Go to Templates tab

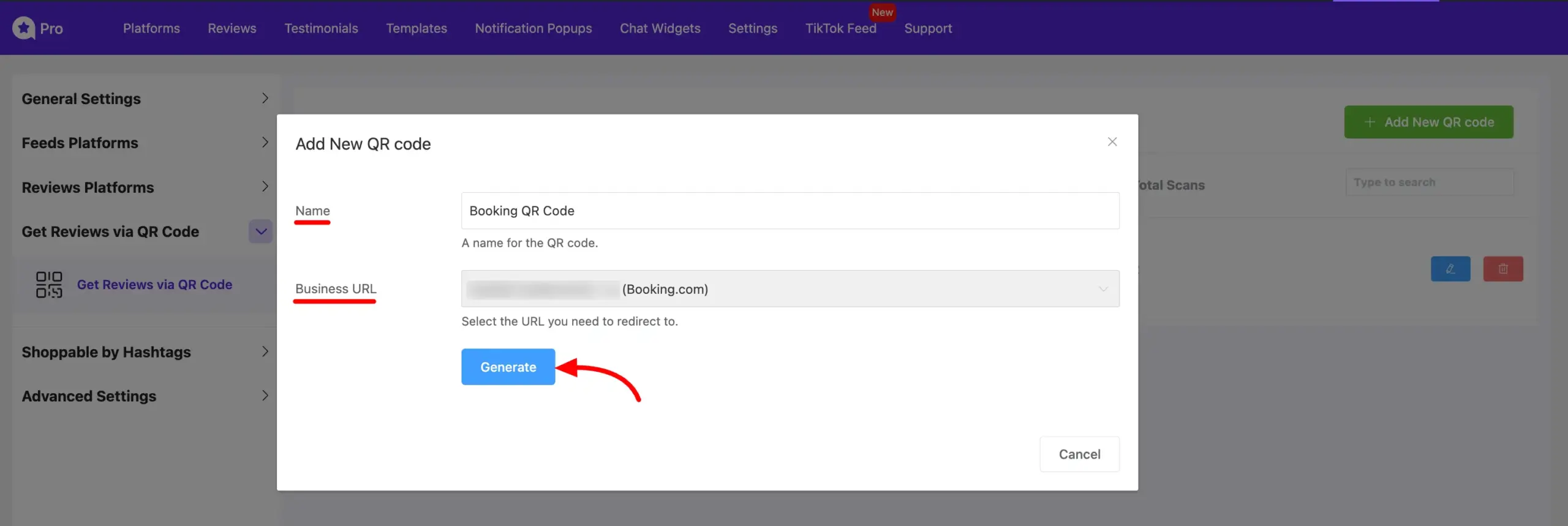coord(417,28)
